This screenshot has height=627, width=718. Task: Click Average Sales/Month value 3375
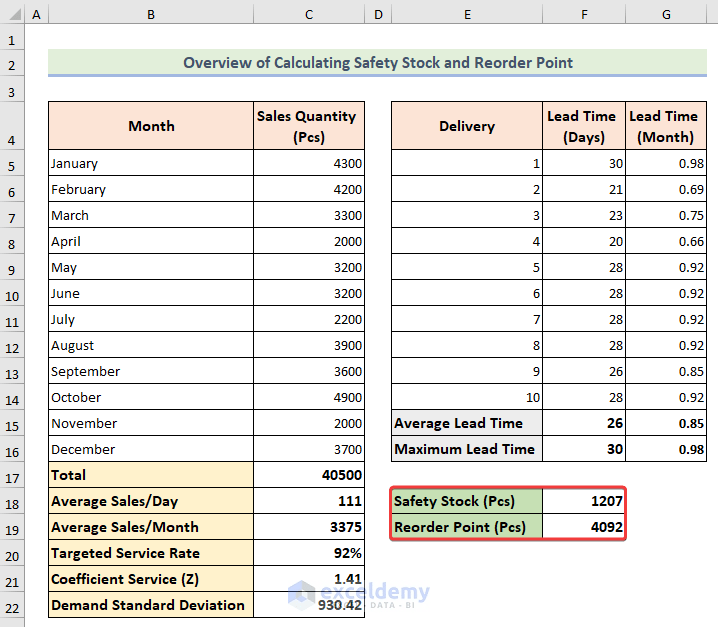[309, 527]
